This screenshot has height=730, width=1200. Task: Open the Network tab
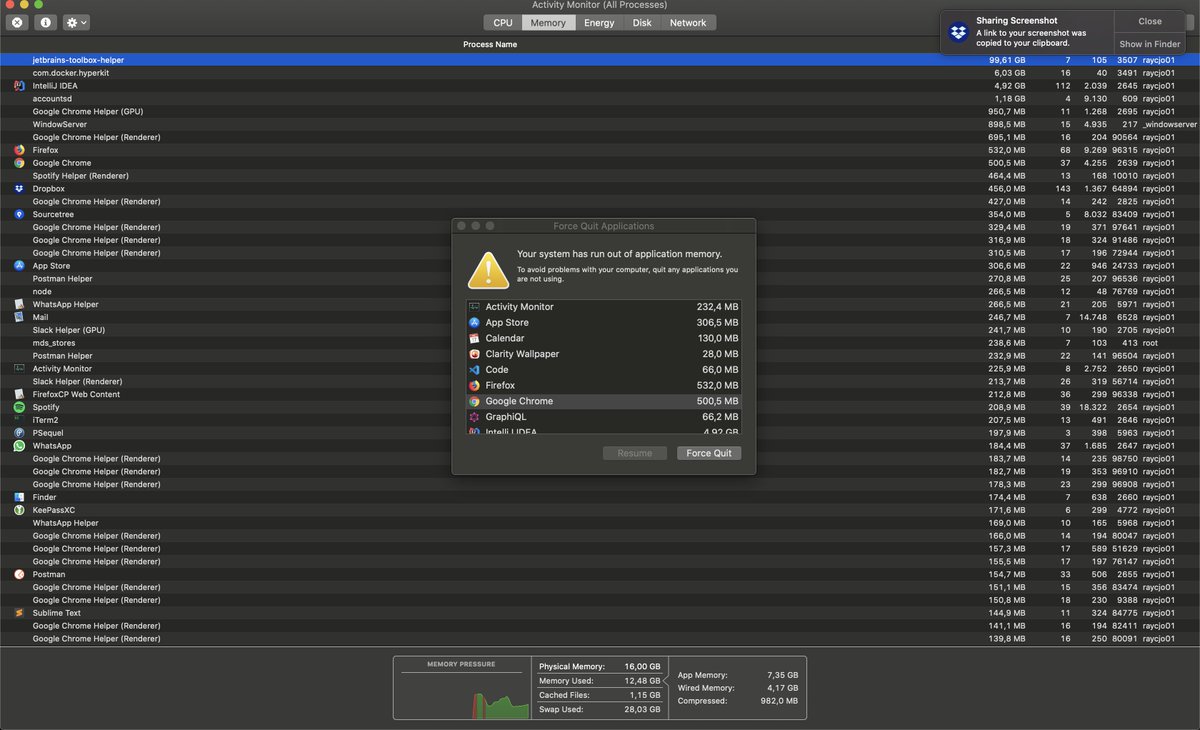tap(688, 22)
